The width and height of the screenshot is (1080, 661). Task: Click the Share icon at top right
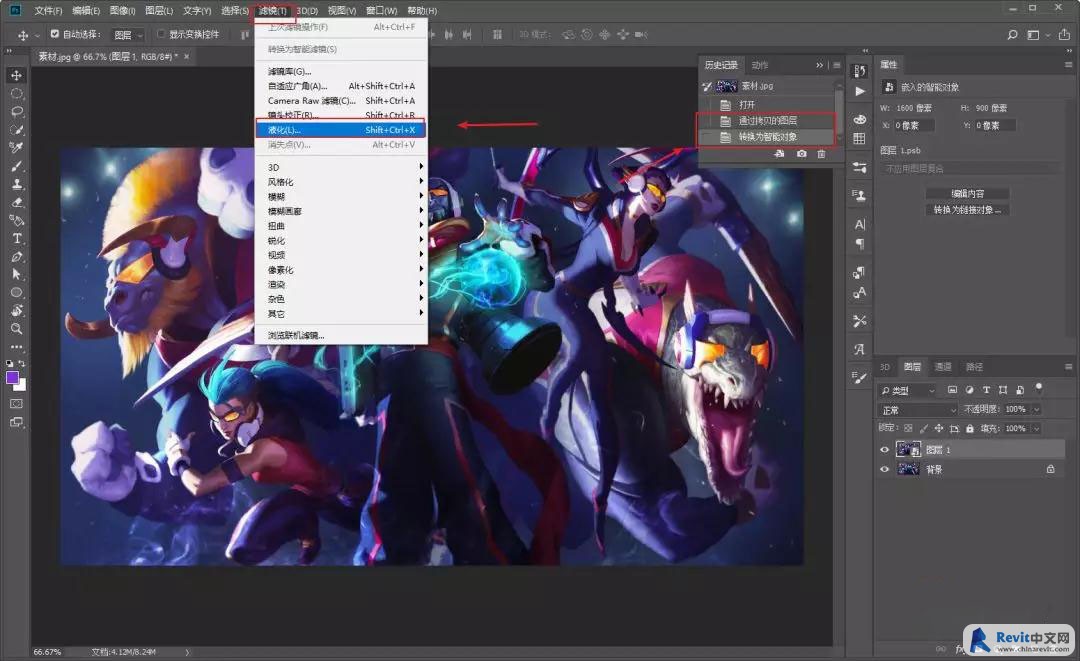(x=1064, y=34)
